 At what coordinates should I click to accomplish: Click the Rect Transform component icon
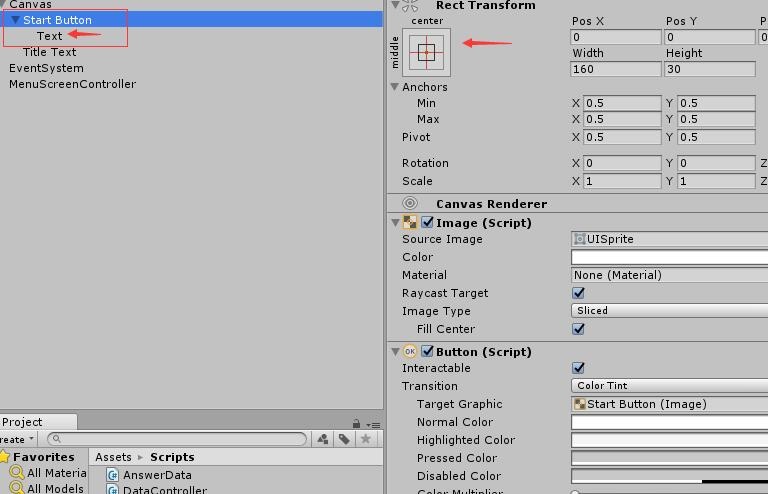click(x=410, y=5)
